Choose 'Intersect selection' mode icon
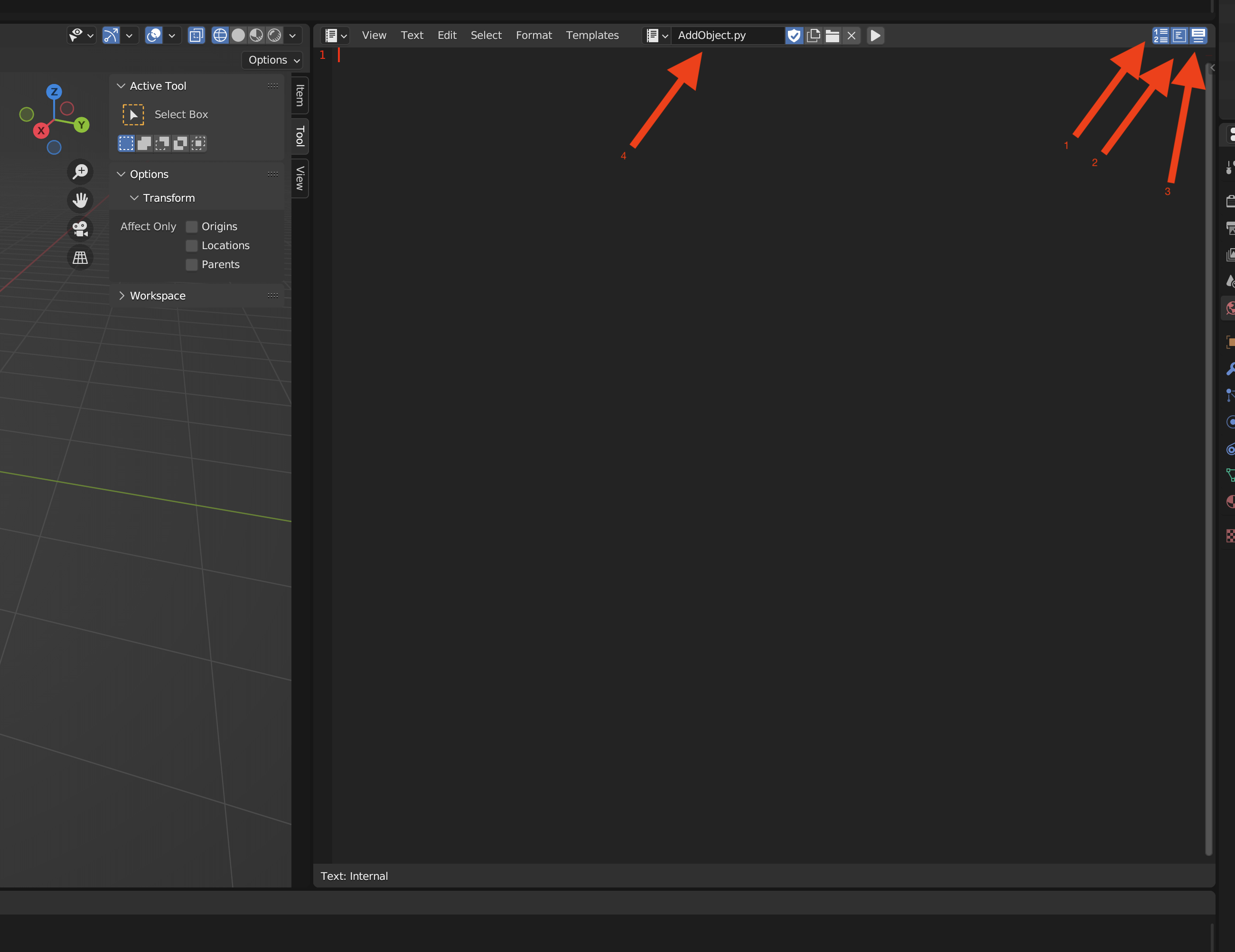This screenshot has height=952, width=1235. tap(198, 144)
